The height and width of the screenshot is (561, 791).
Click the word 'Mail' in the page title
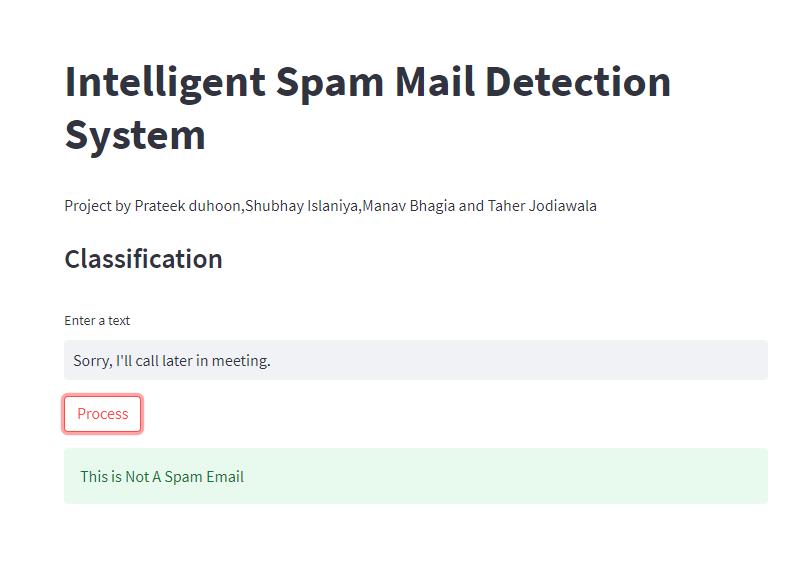point(435,81)
